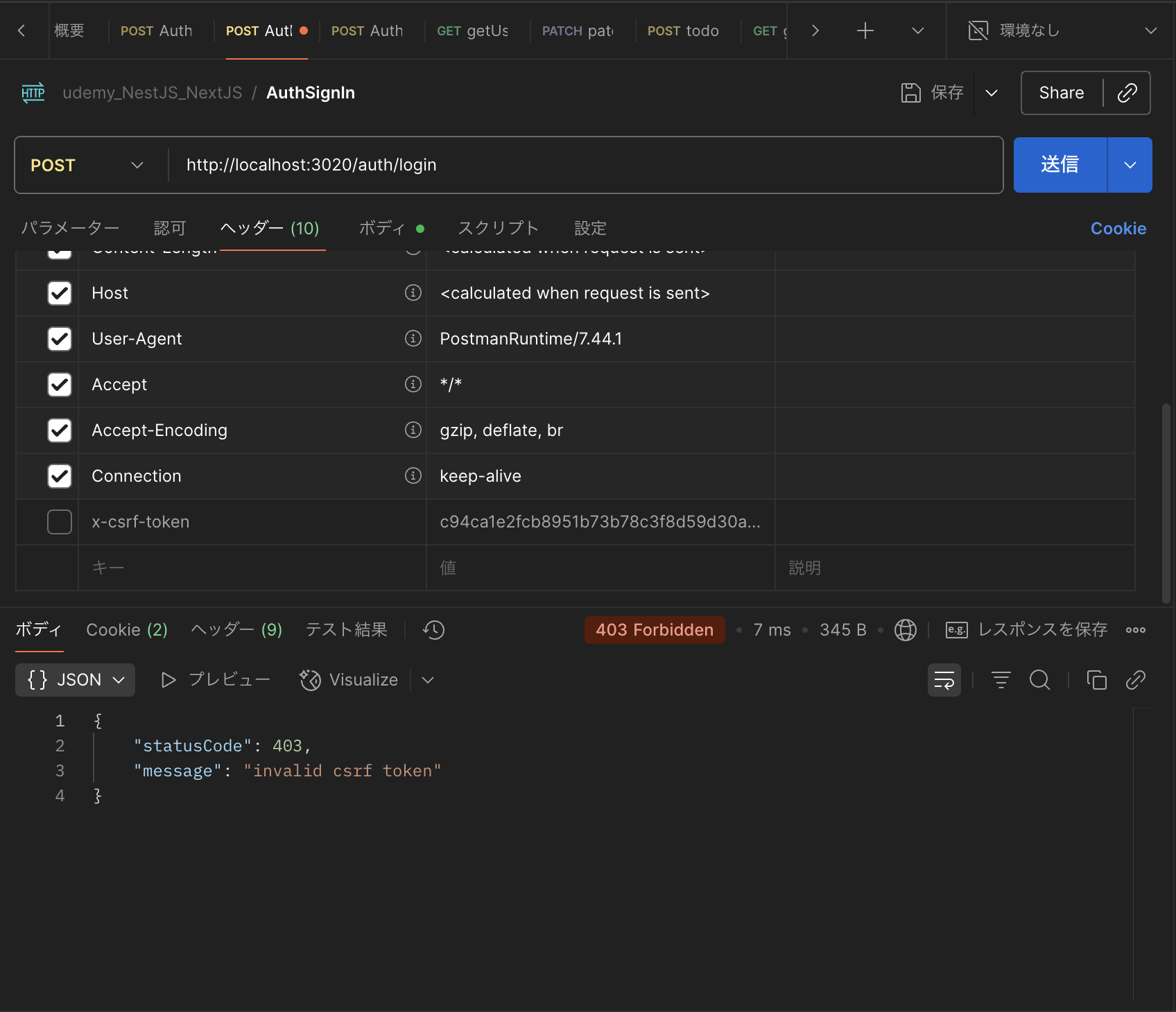
Task: Expand the save options dropdown arrow
Action: tap(992, 93)
